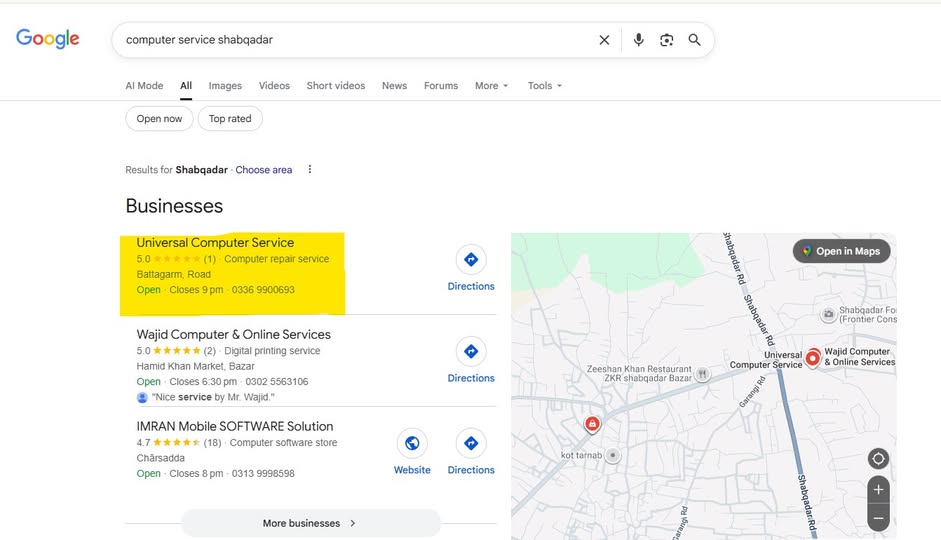Image resolution: width=941 pixels, height=540 pixels.
Task: Center map on my location
Action: click(878, 459)
